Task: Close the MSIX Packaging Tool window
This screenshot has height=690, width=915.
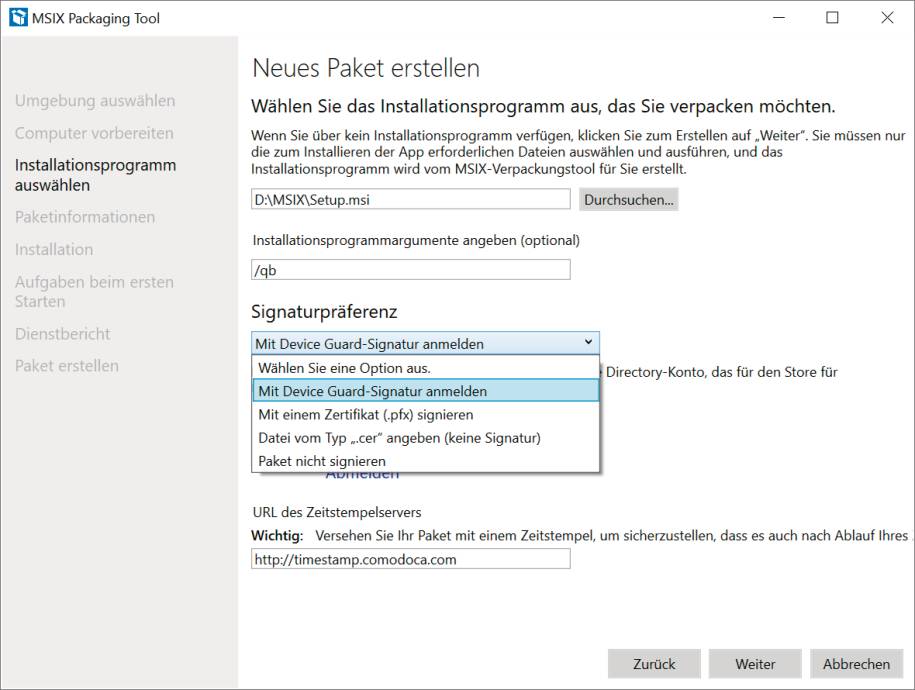Action: pos(887,18)
